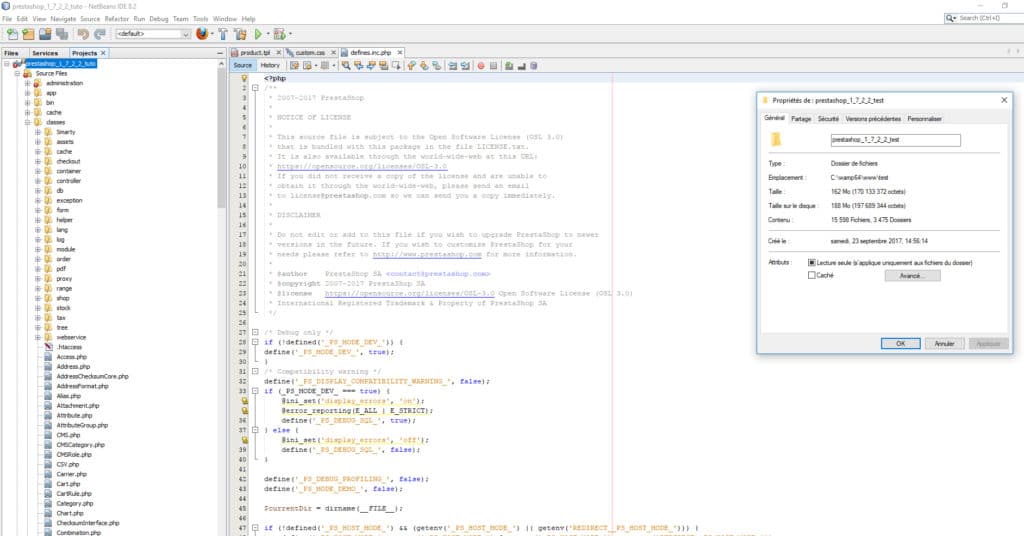Click the lightbulb hint icon on line 1
The image size is (1024, 536).
tap(245, 78)
